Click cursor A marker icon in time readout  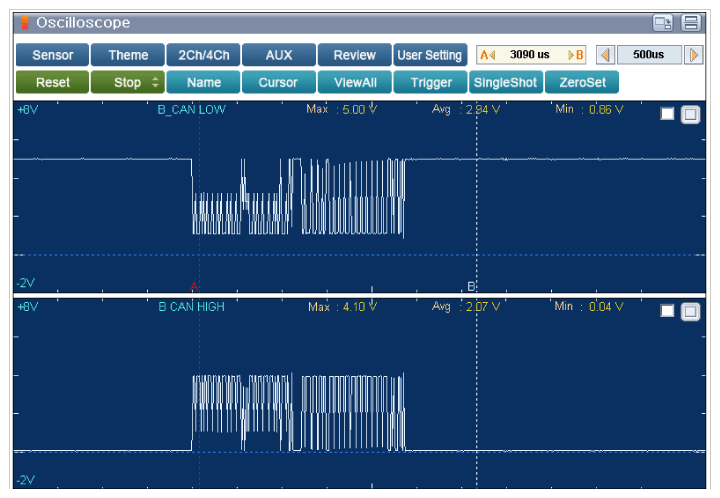pyautogui.click(x=488, y=55)
